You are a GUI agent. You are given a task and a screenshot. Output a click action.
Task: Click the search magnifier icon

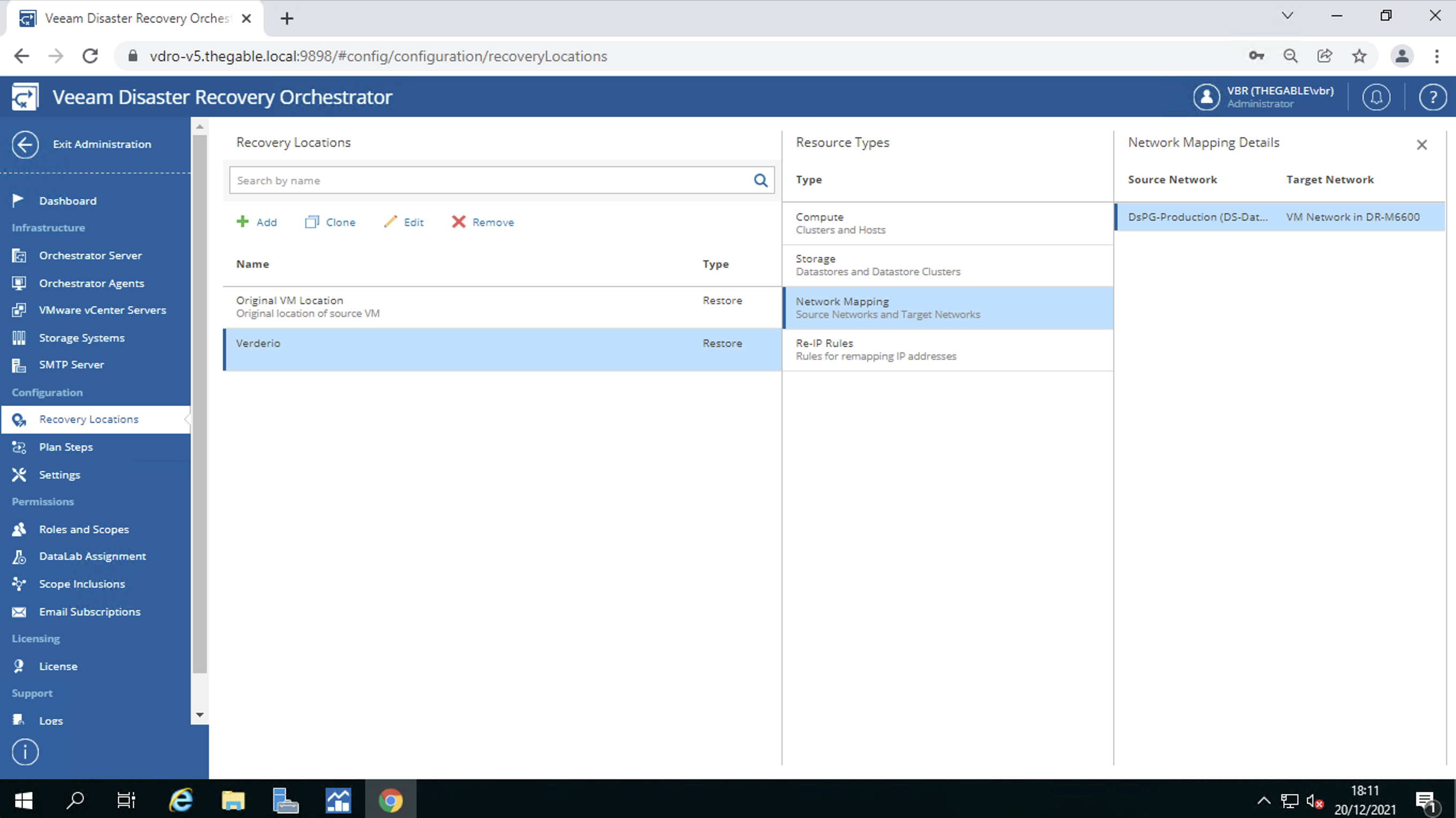[x=761, y=181]
